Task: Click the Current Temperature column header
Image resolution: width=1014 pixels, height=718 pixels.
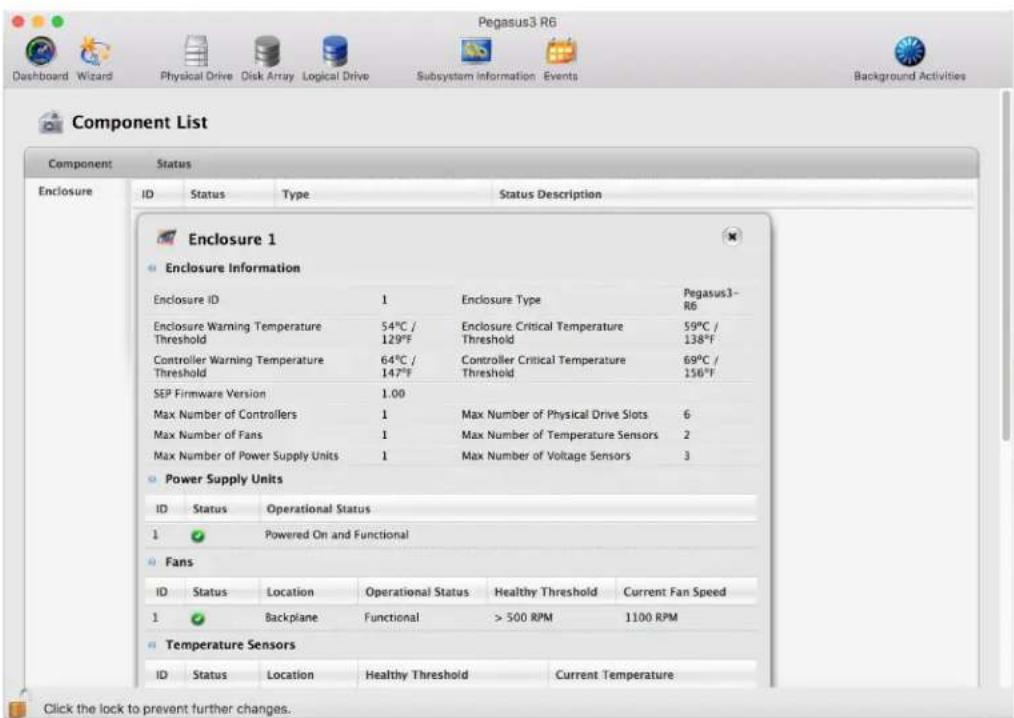Action: coord(614,675)
